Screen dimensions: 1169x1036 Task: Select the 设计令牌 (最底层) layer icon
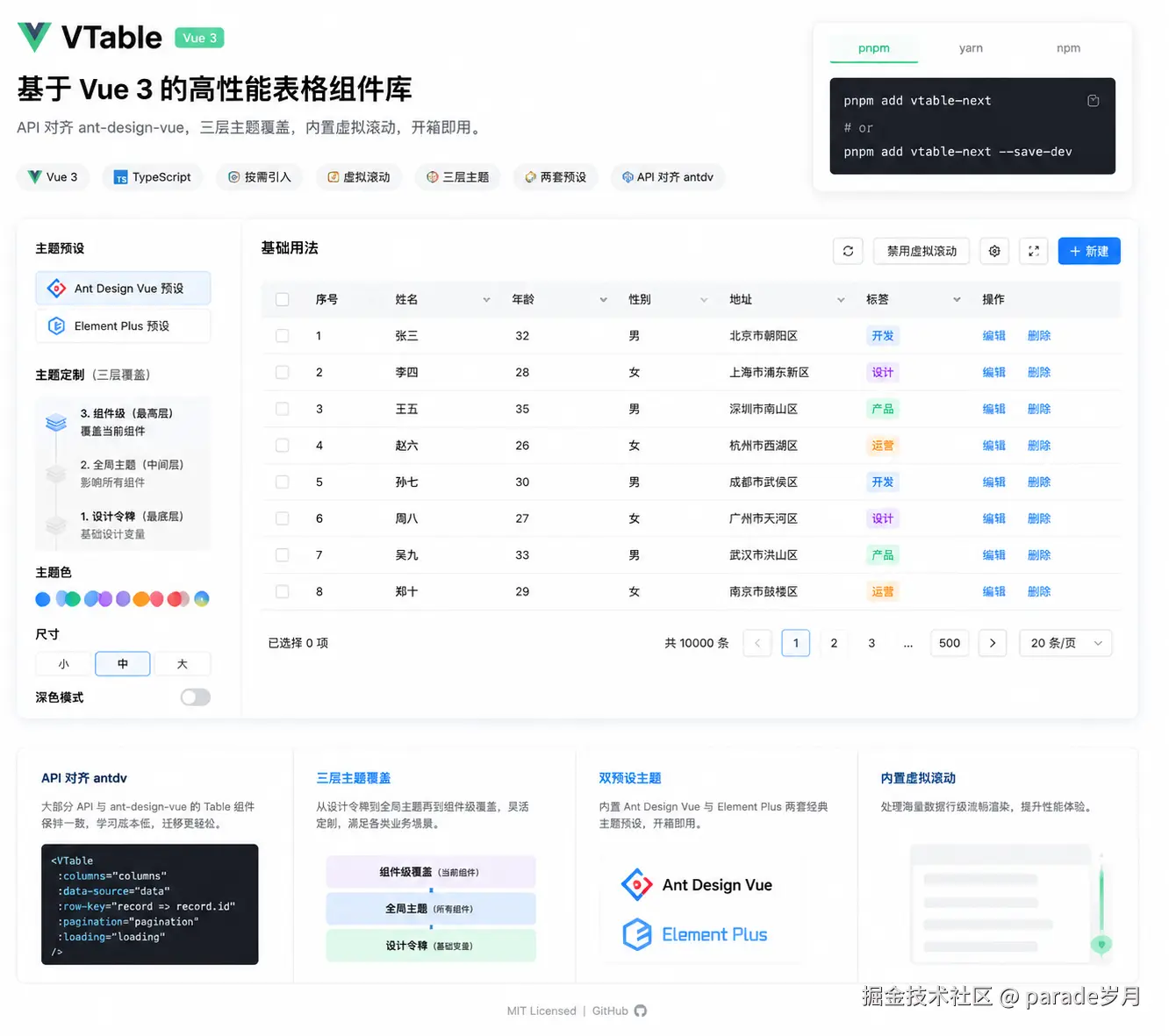[x=56, y=525]
